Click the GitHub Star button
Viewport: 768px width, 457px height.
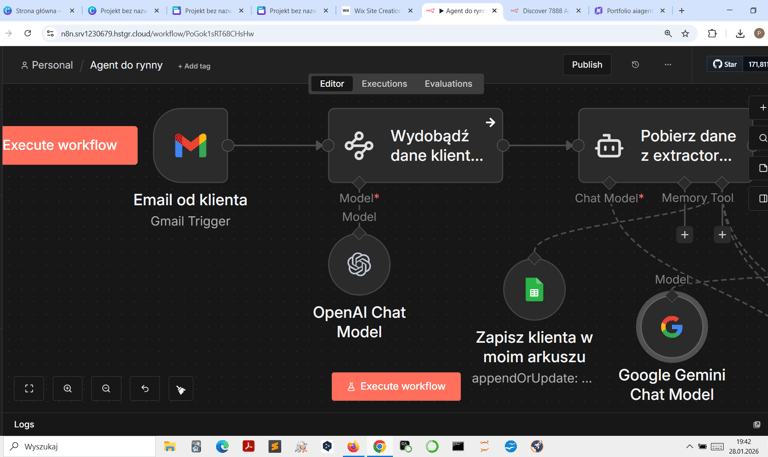point(725,64)
